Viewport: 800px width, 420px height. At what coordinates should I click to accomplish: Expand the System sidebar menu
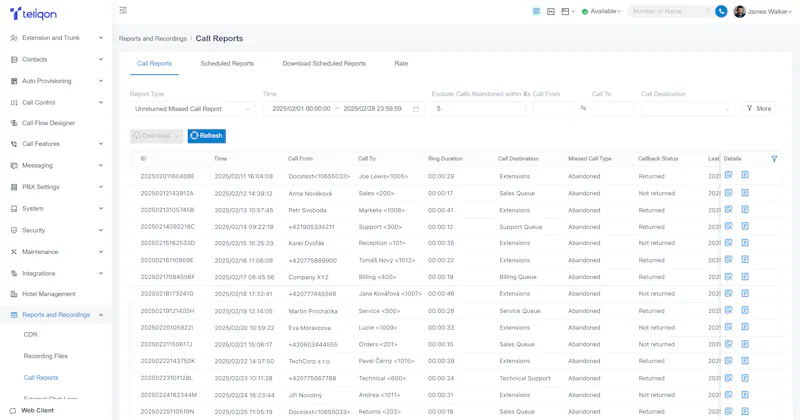click(x=56, y=208)
